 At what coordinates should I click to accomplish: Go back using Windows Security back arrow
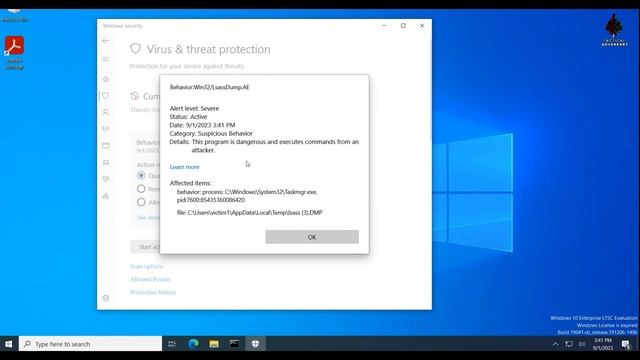106,40
